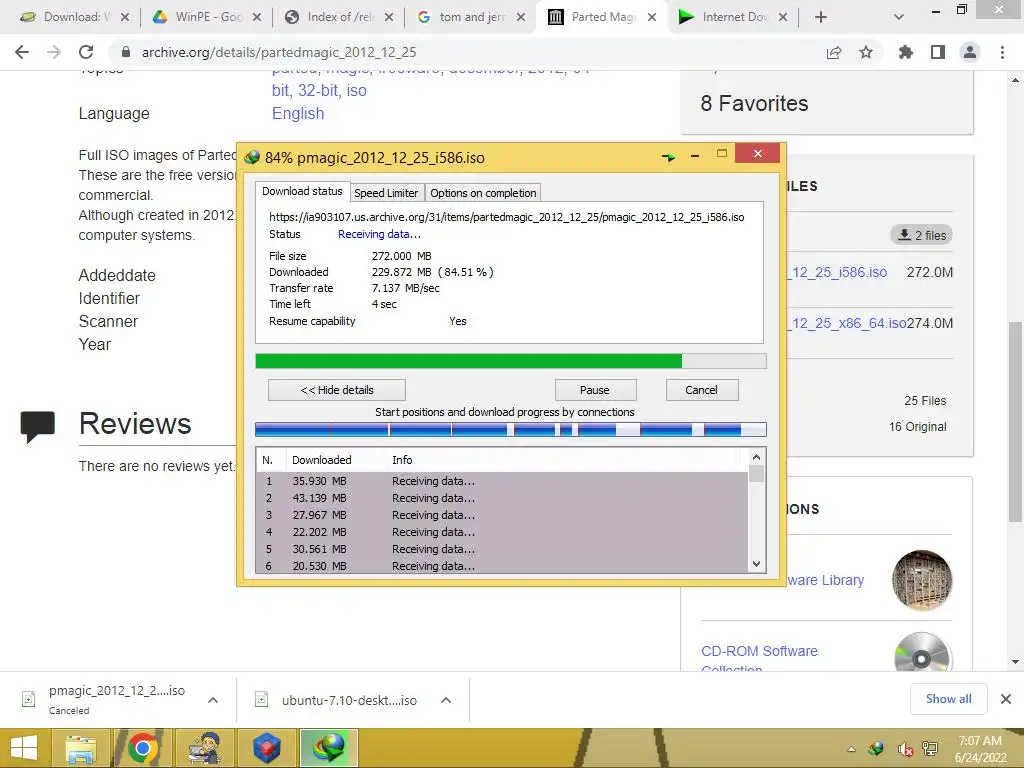Click the network tray icon
1024x768 pixels.
pyautogui.click(x=931, y=749)
